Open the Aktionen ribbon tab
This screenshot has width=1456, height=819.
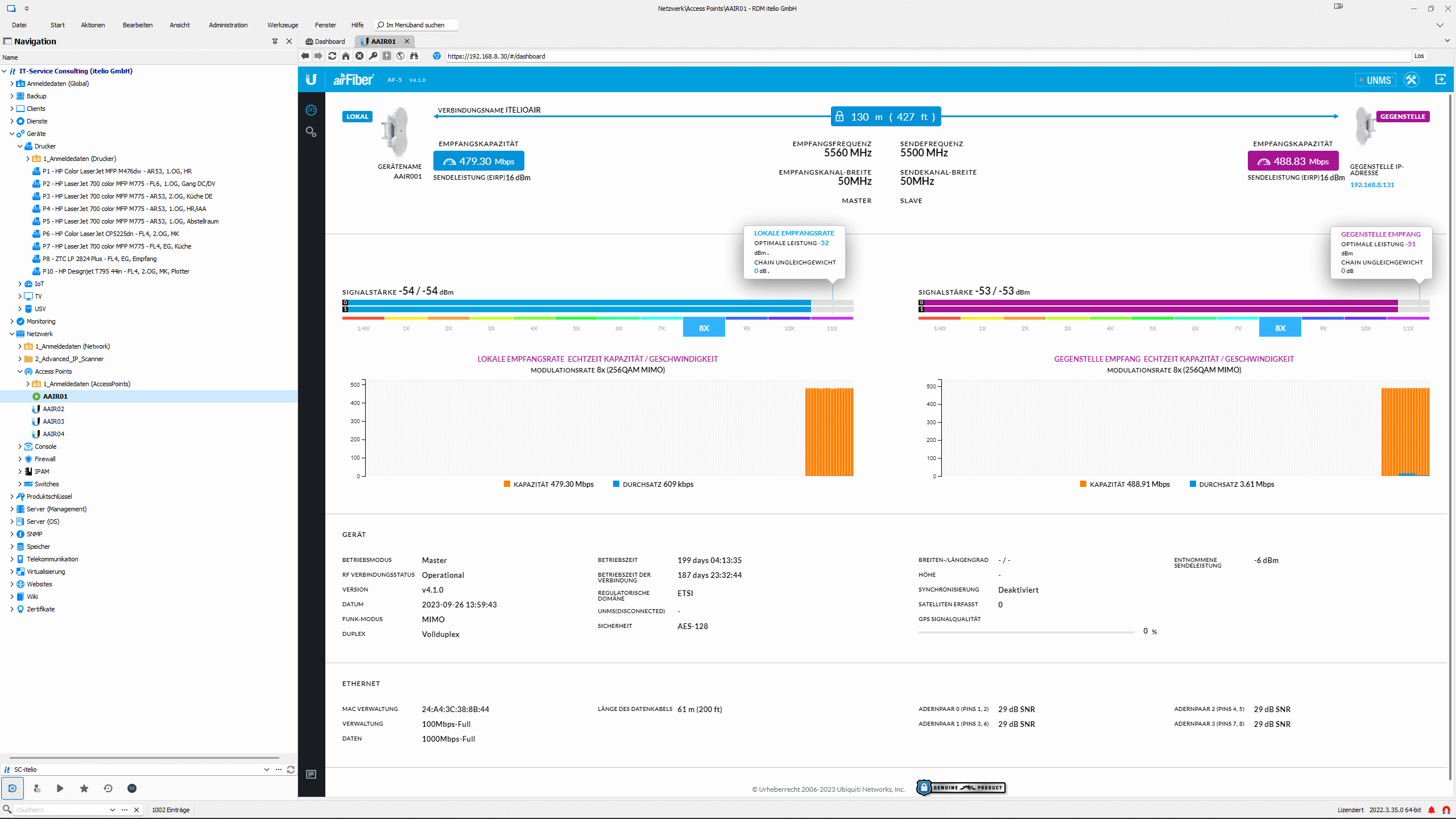[x=93, y=25]
